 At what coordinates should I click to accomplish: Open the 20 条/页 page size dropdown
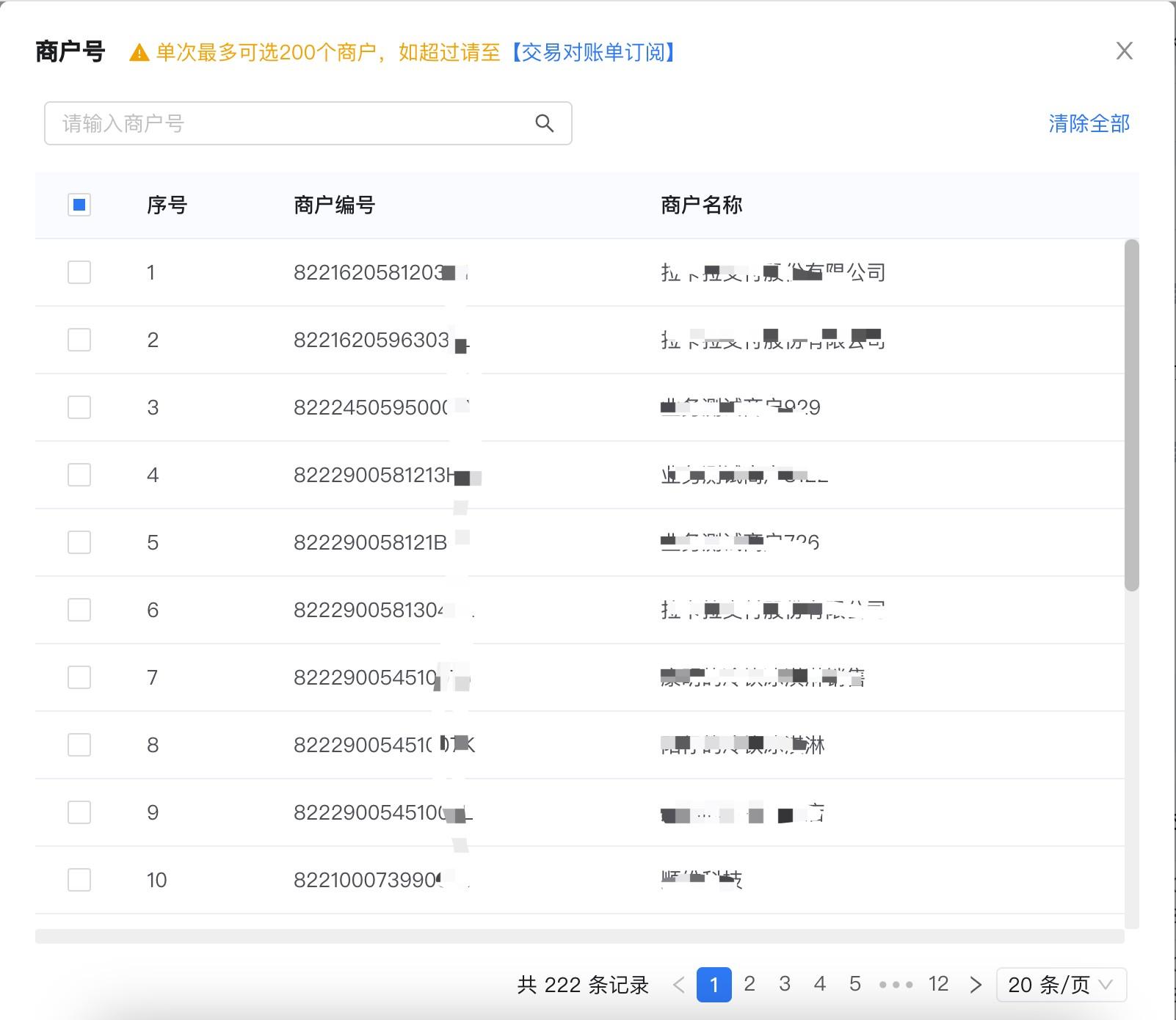click(1061, 984)
